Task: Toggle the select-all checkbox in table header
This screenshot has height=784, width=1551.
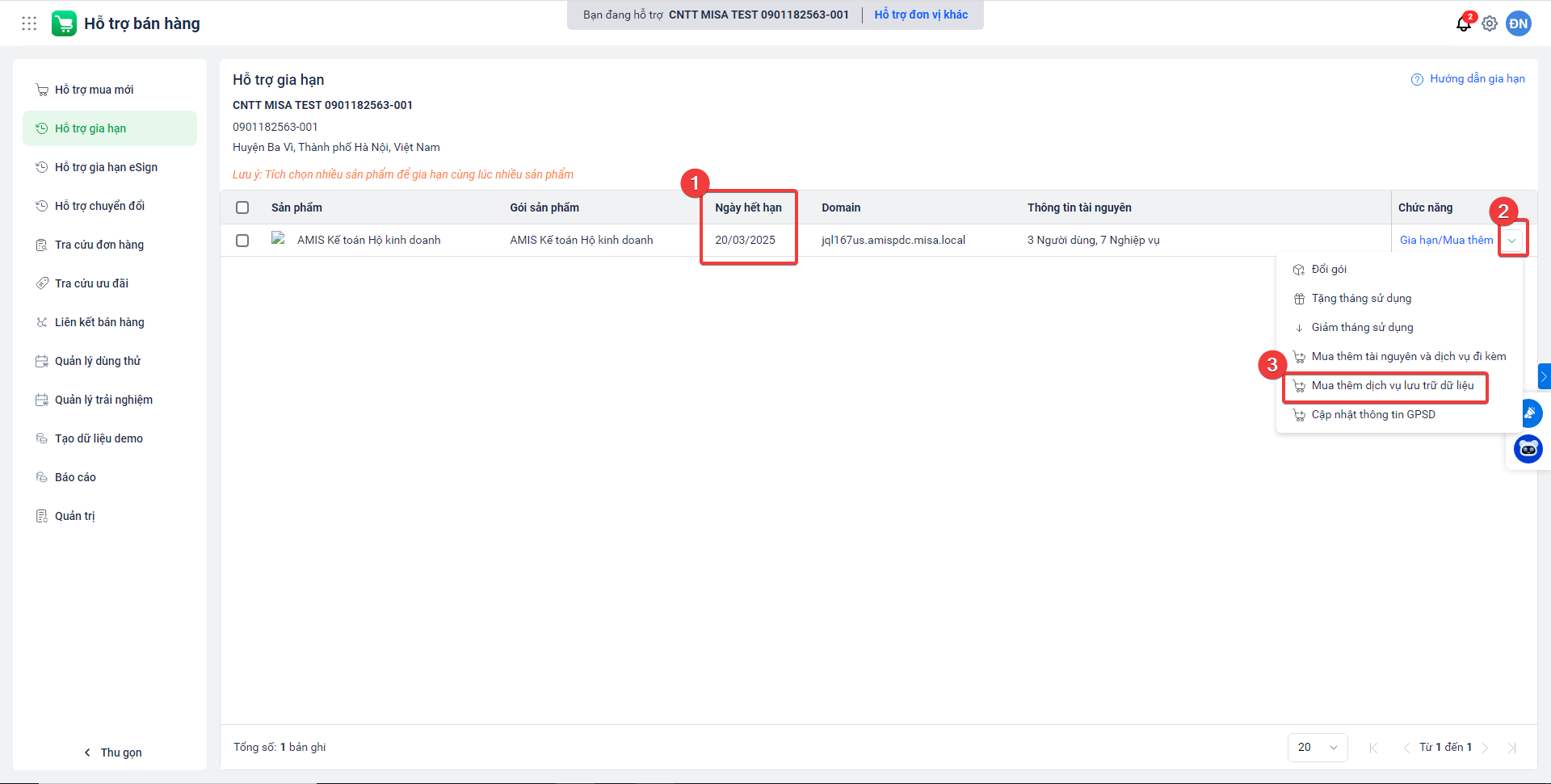Action: pyautogui.click(x=242, y=208)
